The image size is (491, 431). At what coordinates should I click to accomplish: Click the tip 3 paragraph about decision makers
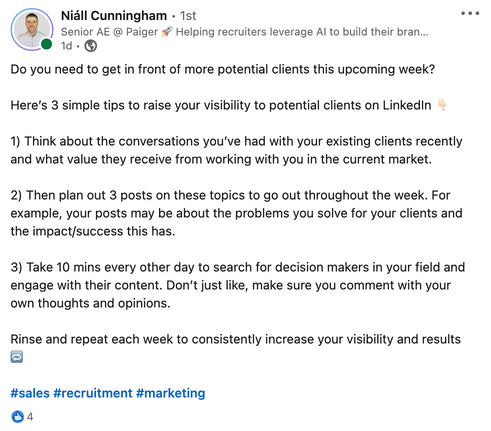tap(238, 285)
